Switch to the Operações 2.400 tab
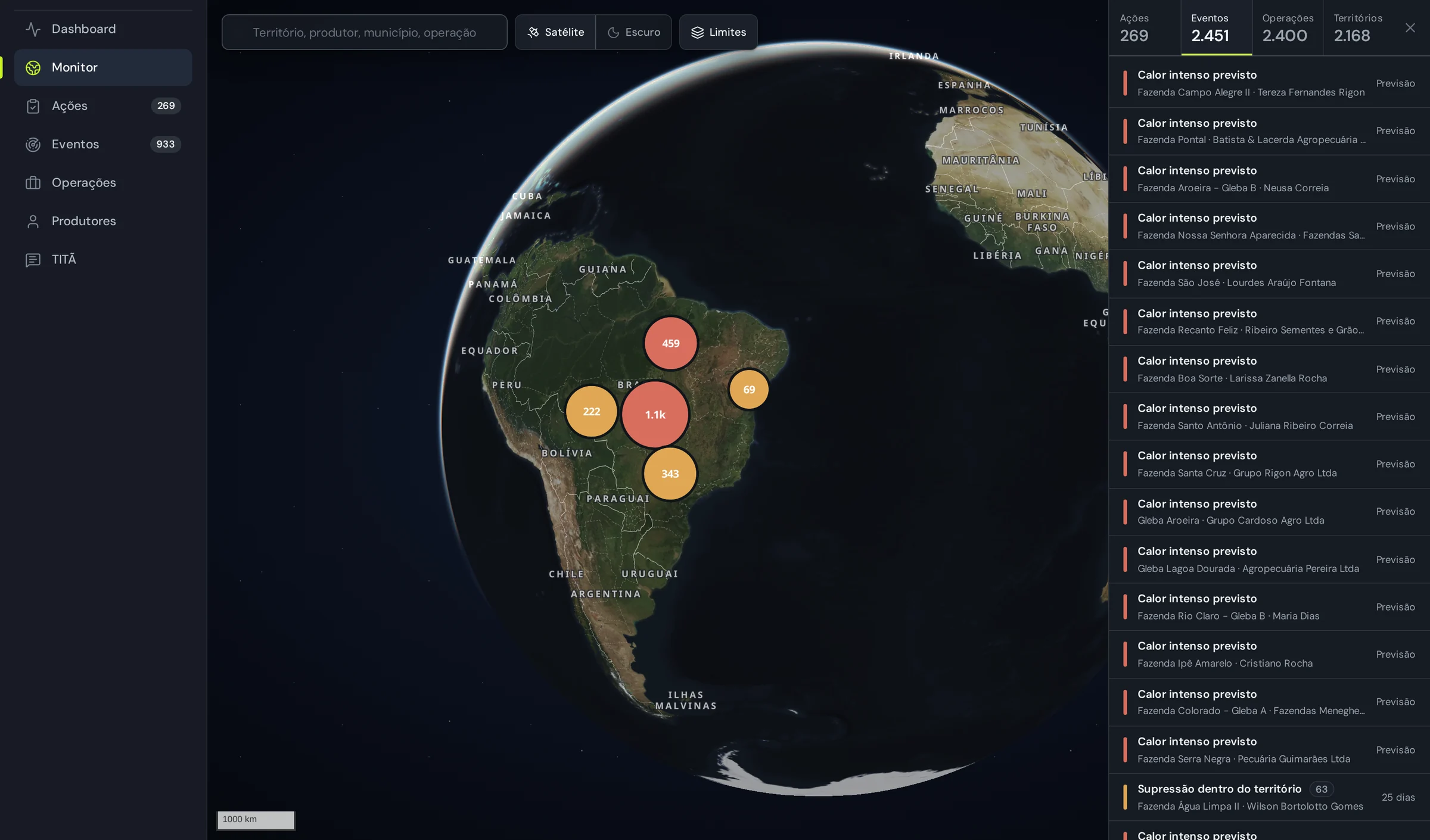The image size is (1430, 840). (x=1287, y=28)
